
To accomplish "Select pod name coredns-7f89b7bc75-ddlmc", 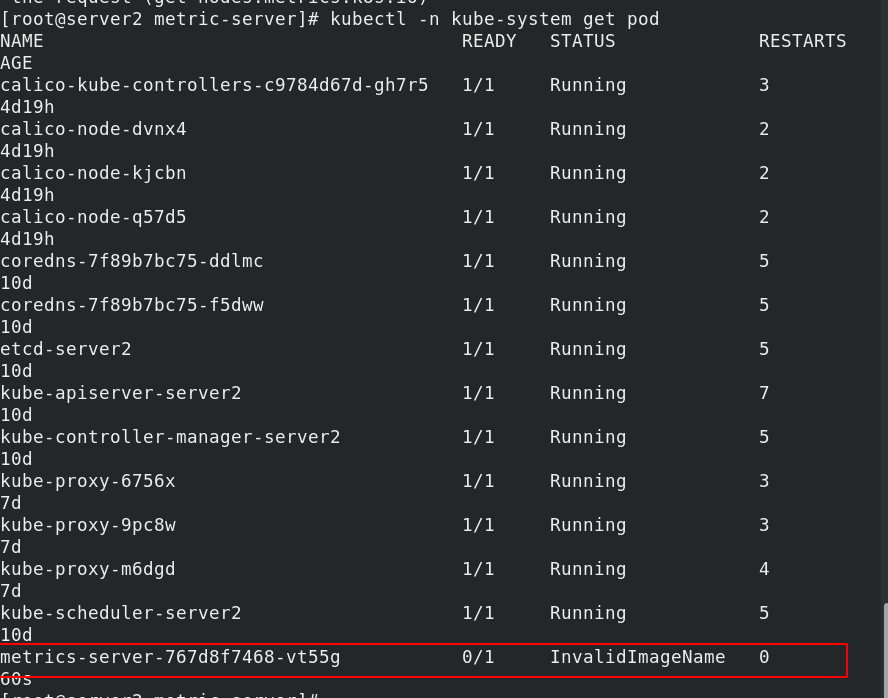I will (x=132, y=262).
